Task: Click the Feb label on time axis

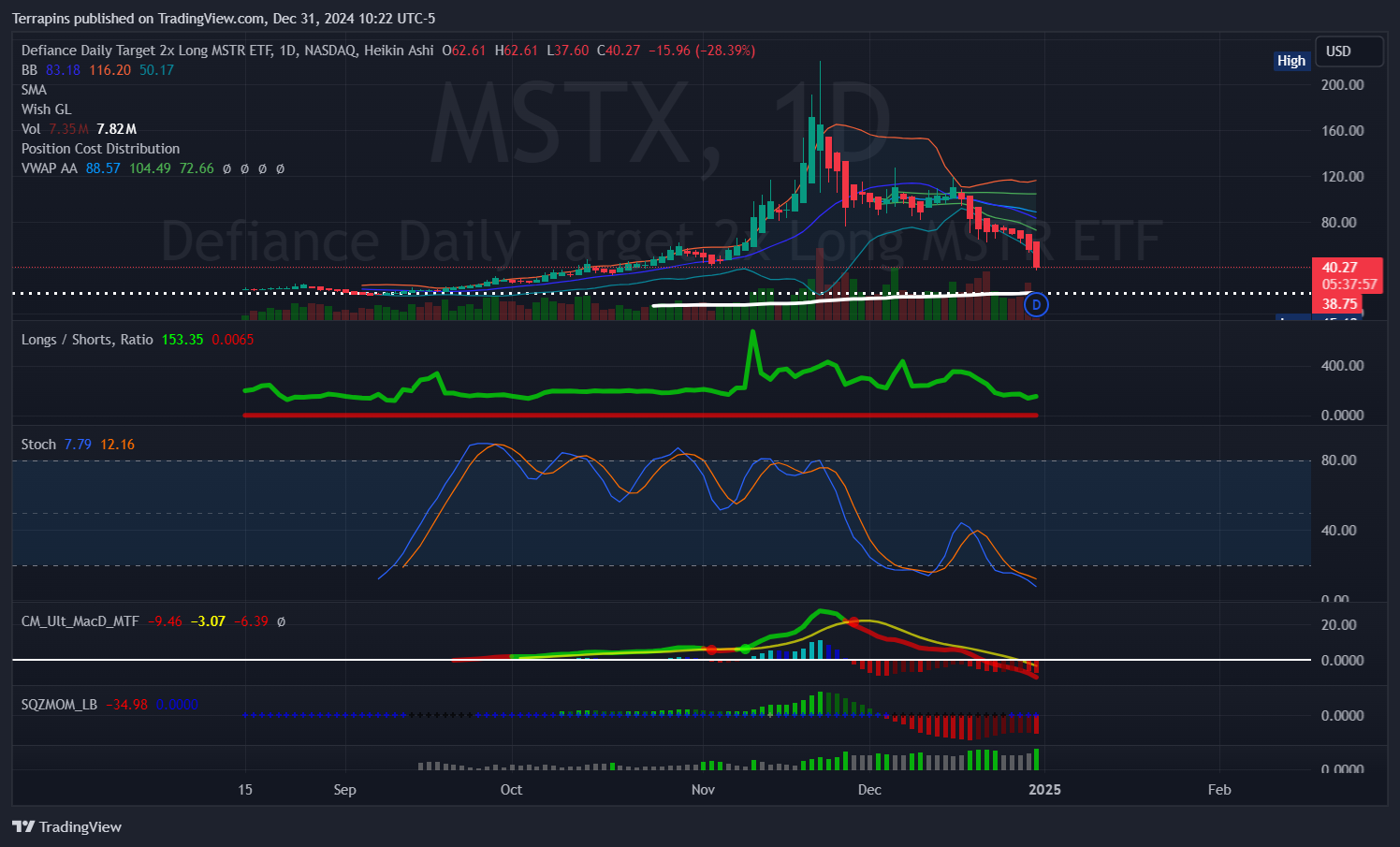Action: tap(1219, 790)
